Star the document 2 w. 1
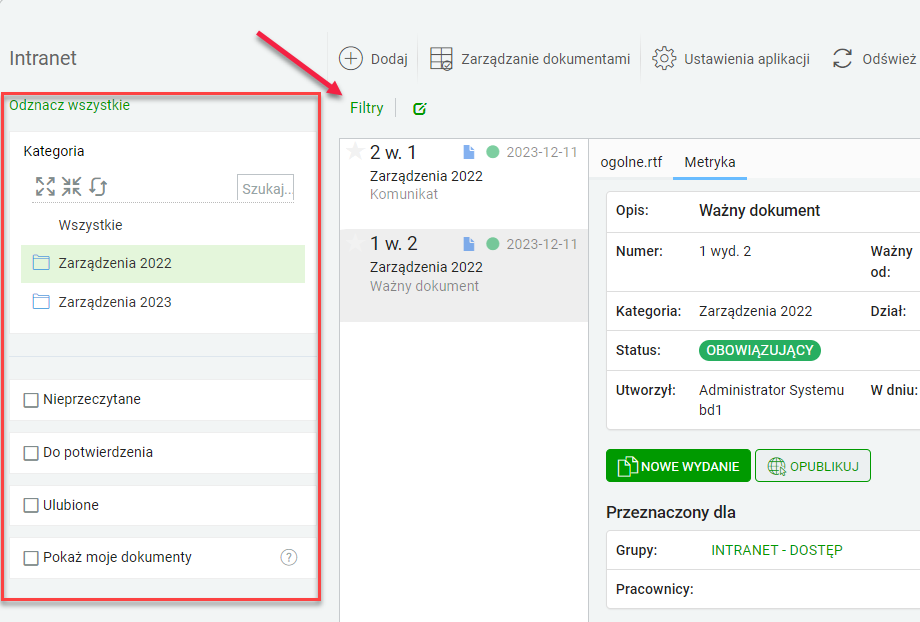The width and height of the screenshot is (920, 622). coord(354,151)
